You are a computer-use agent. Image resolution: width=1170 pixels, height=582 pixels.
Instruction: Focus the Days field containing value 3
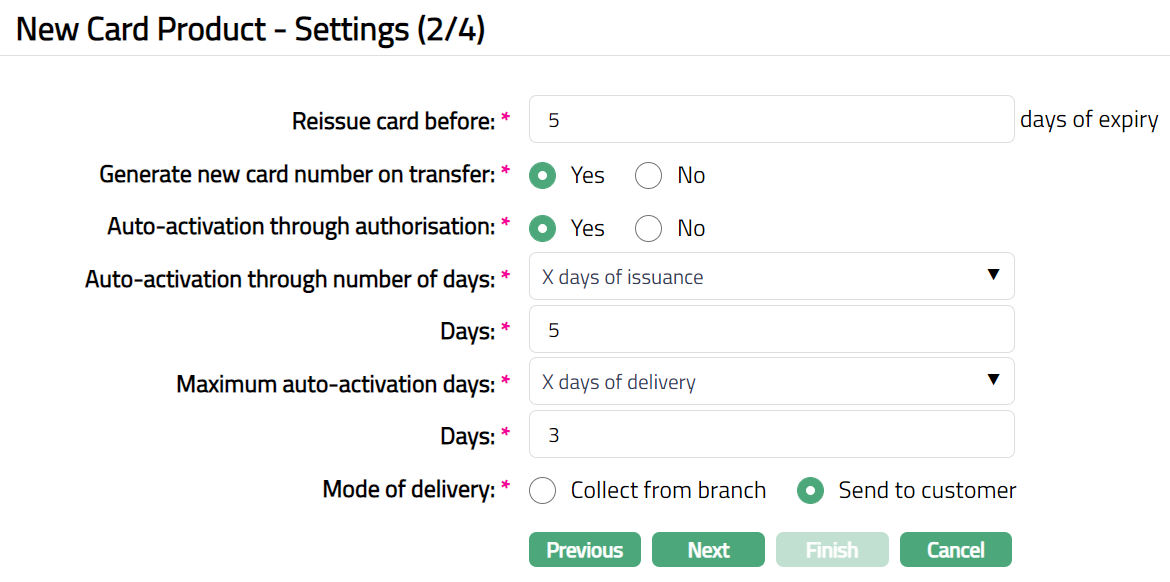pos(771,435)
